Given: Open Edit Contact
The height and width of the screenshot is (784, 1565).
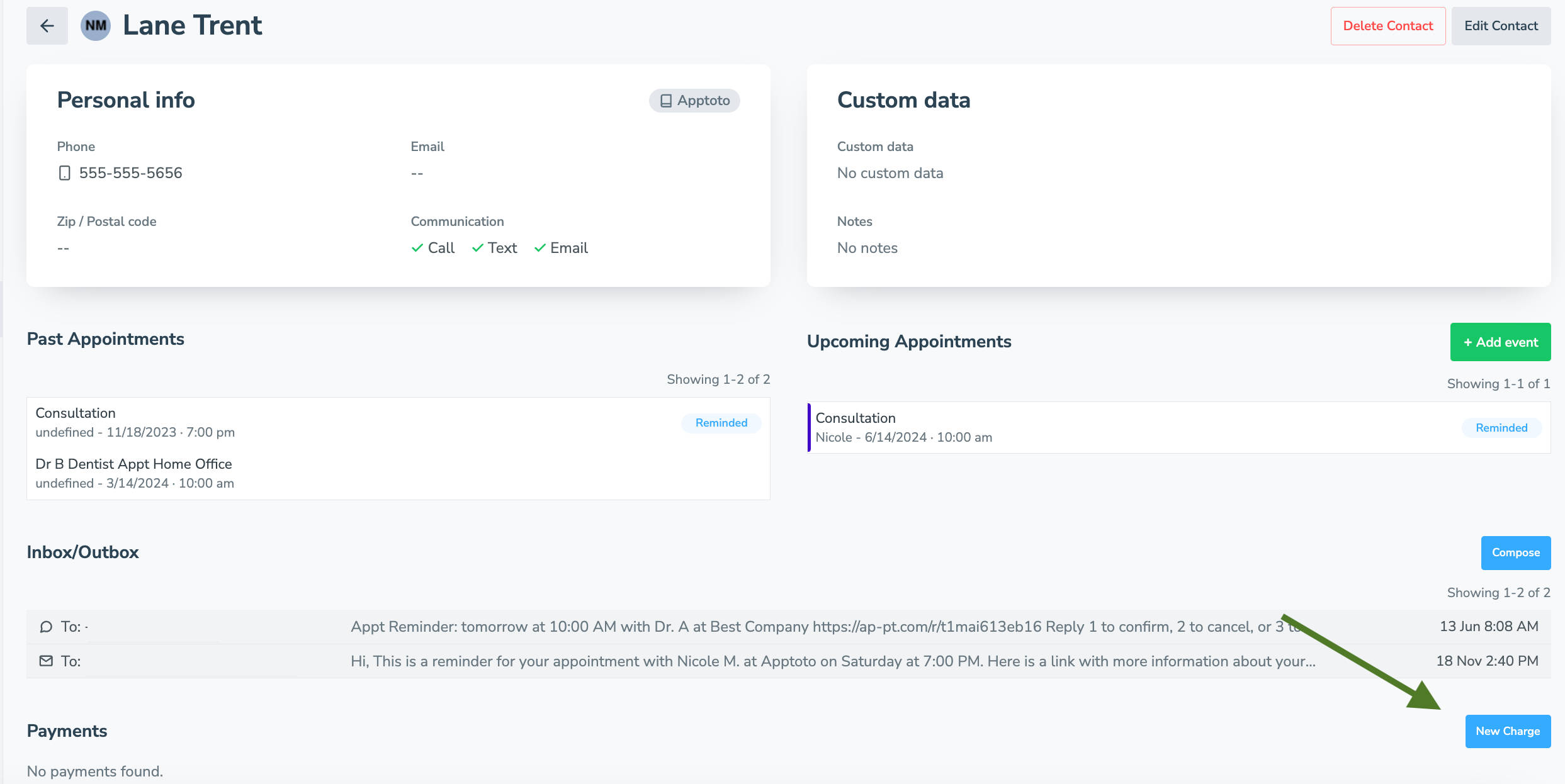Looking at the screenshot, I should 1501,26.
